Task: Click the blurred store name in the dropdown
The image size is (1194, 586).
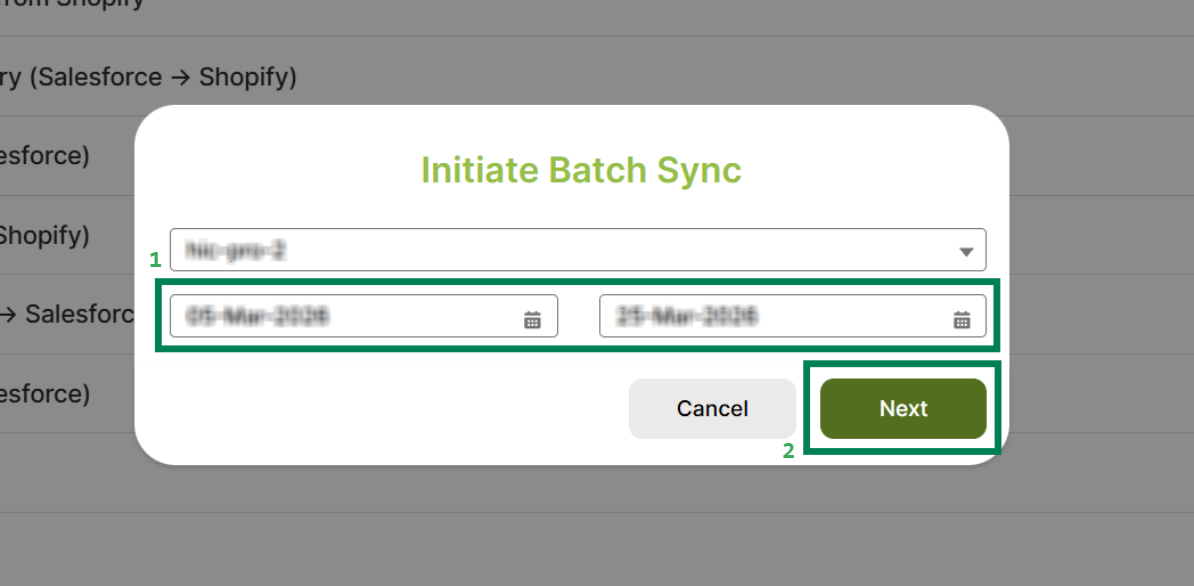Action: pos(236,250)
